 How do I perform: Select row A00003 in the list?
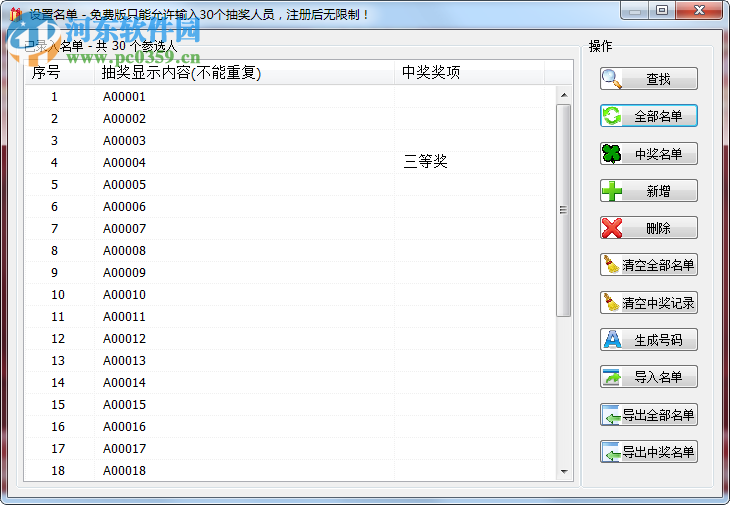tap(284, 141)
